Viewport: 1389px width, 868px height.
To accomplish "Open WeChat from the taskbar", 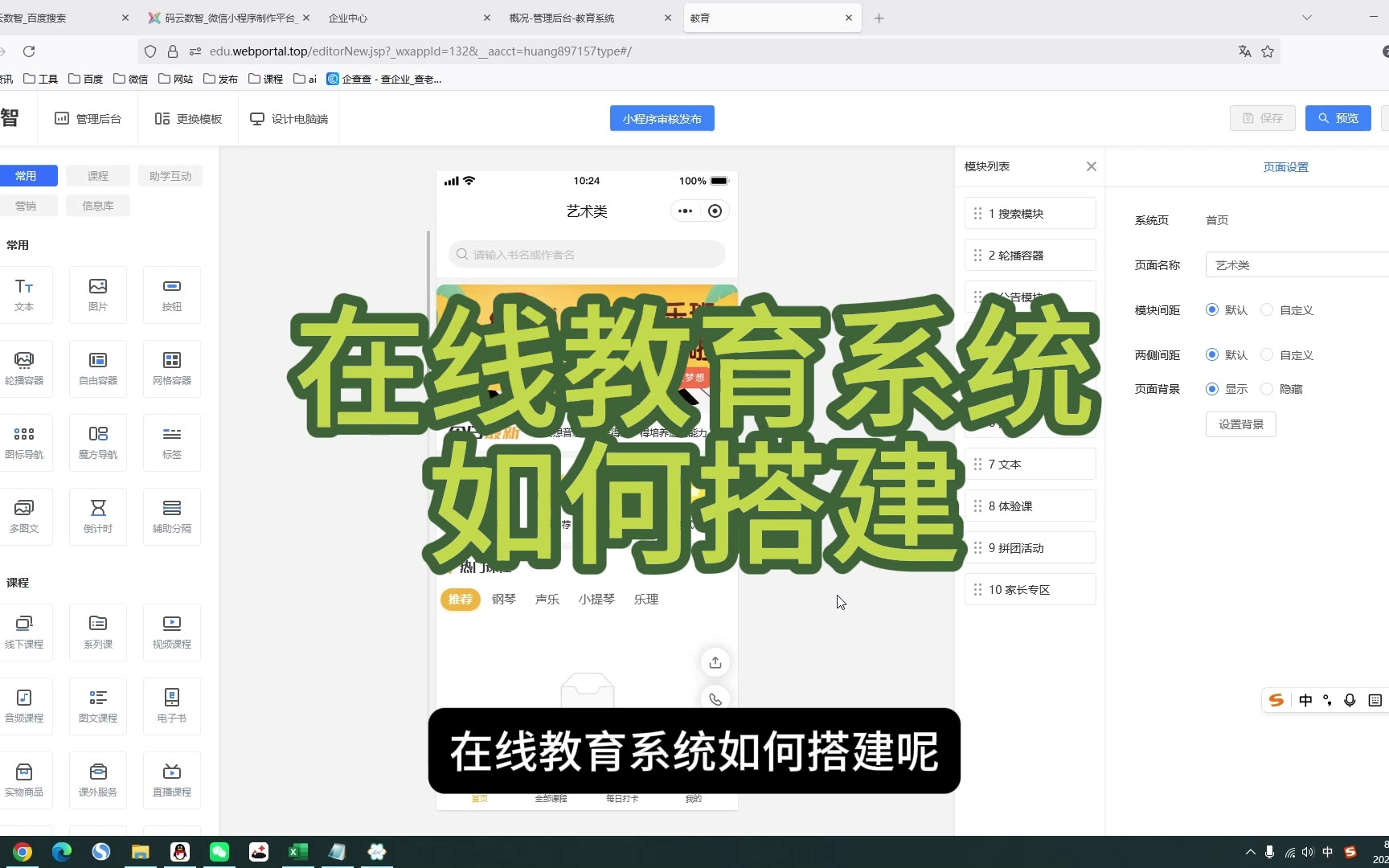I will coord(219,852).
